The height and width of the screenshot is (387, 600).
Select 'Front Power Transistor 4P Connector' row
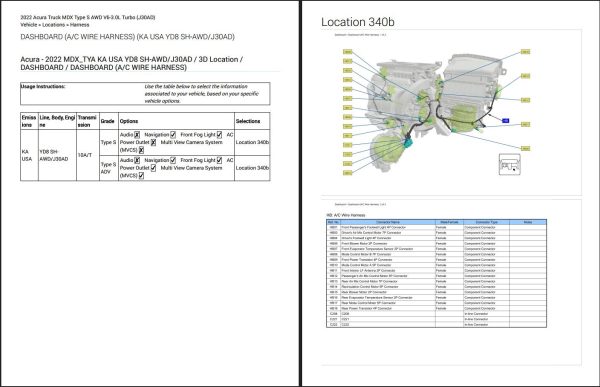pos(436,260)
